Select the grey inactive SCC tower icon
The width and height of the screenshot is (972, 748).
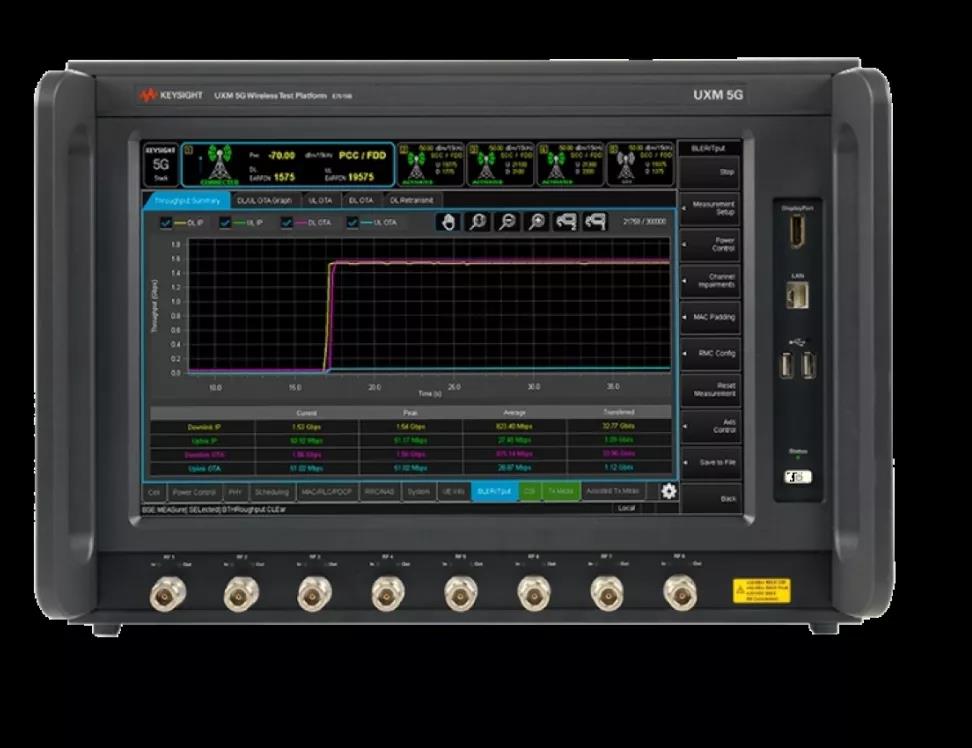click(626, 165)
